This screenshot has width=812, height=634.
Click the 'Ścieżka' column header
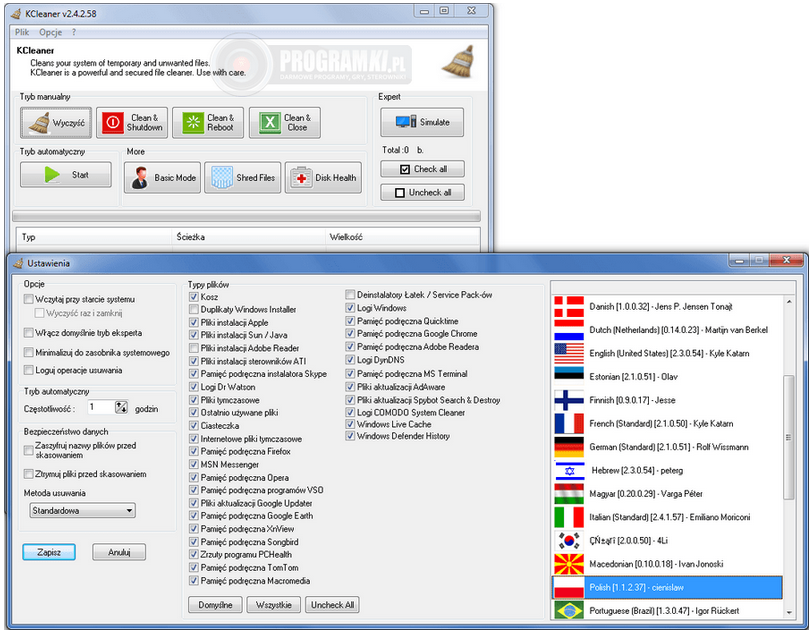249,237
